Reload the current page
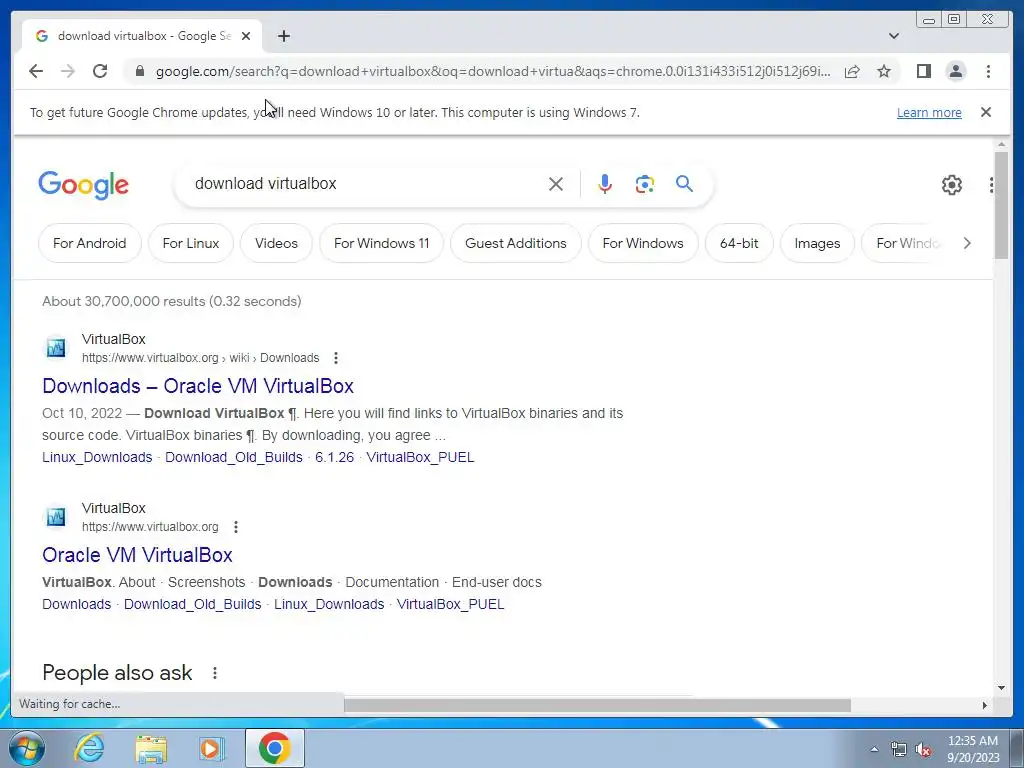Screen dimensions: 1024x768 click(x=100, y=71)
